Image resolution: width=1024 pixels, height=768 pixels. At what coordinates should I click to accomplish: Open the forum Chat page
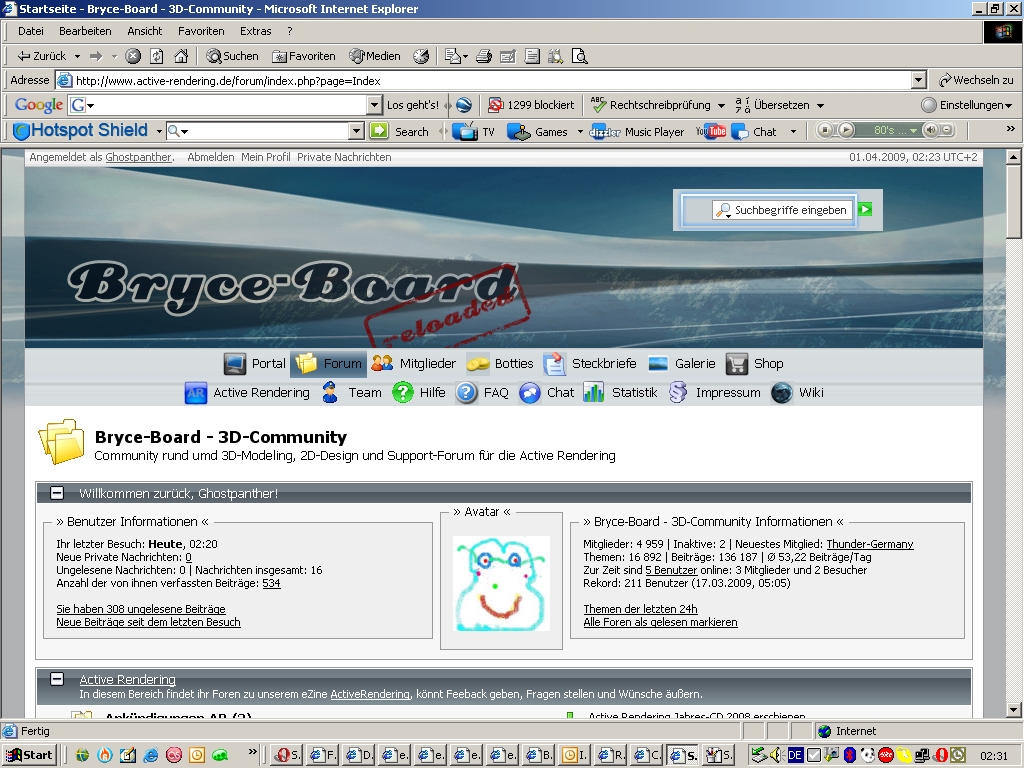[547, 392]
